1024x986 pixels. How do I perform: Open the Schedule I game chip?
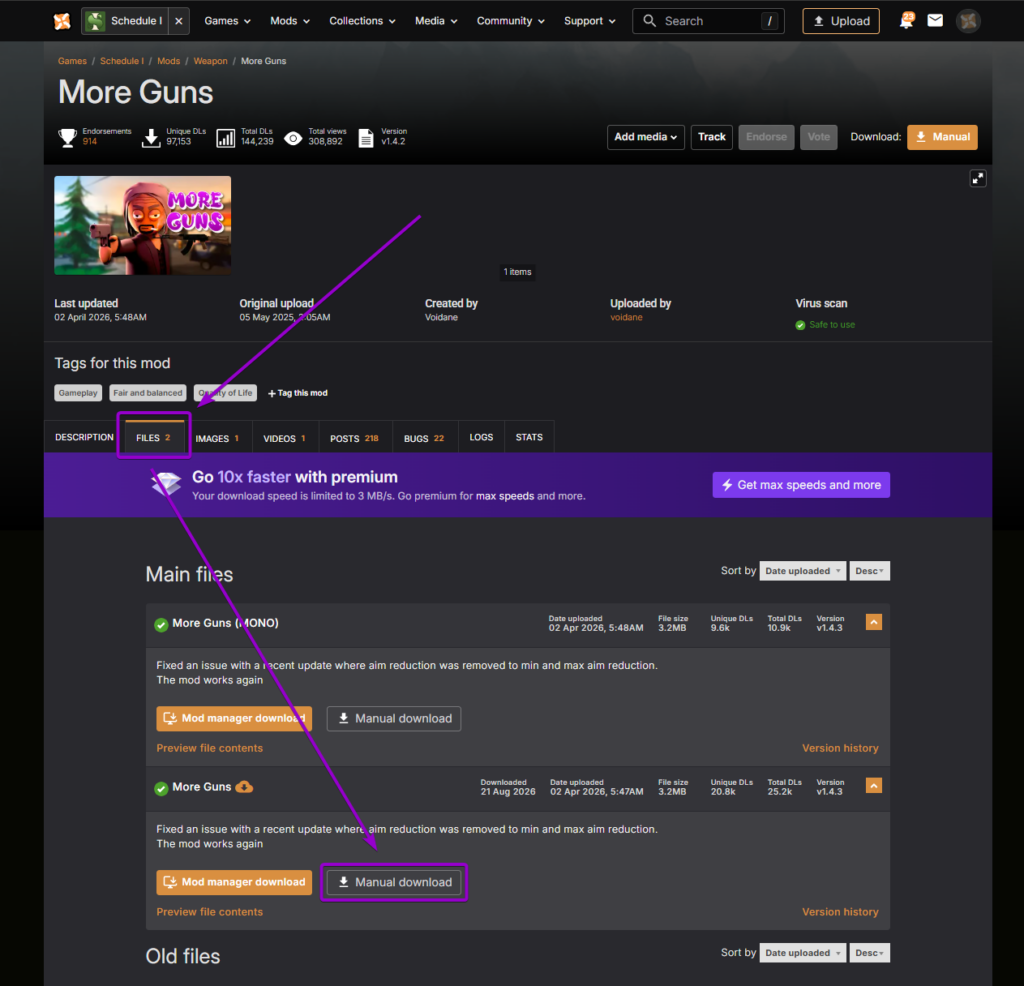pyautogui.click(x=125, y=21)
